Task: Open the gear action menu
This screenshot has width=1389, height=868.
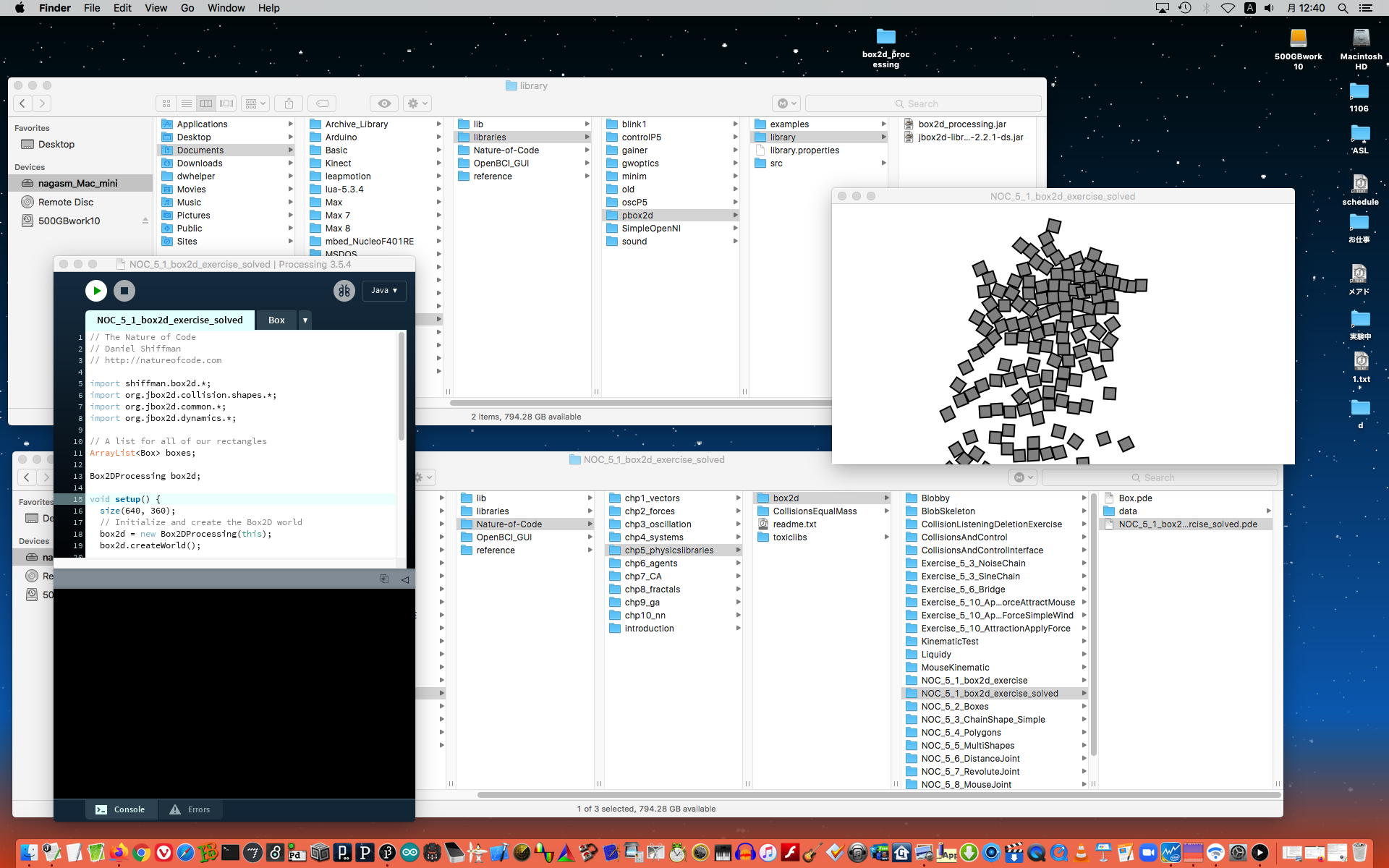Action: (417, 103)
